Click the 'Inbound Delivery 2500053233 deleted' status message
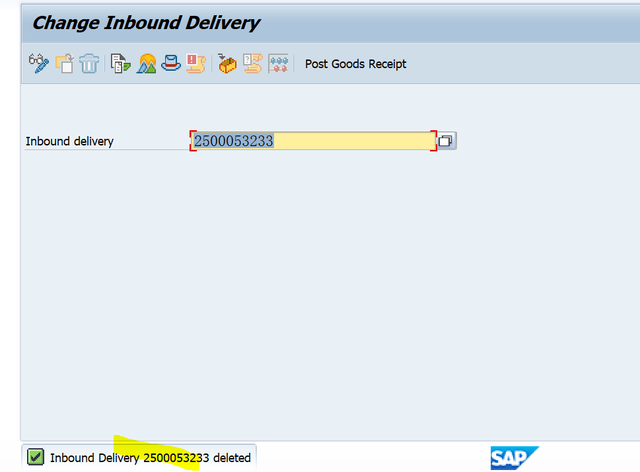640x472 pixels. point(150,458)
